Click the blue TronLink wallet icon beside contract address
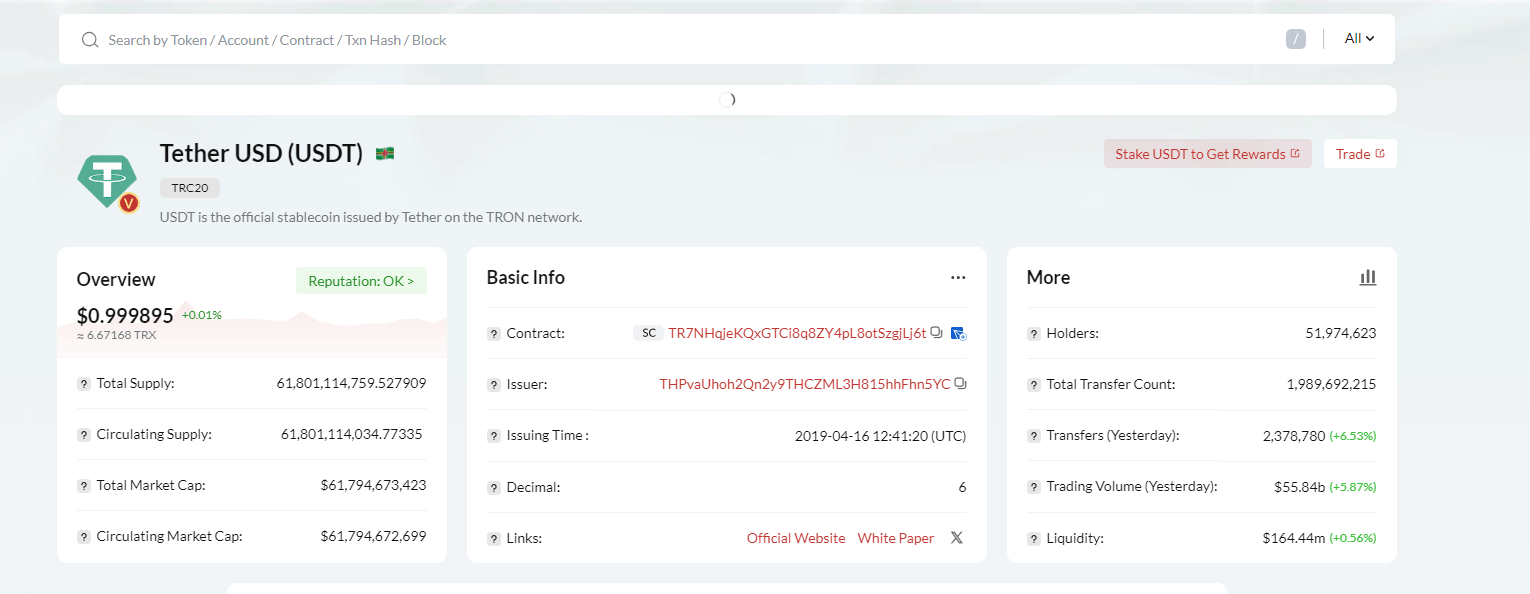 click(958, 333)
